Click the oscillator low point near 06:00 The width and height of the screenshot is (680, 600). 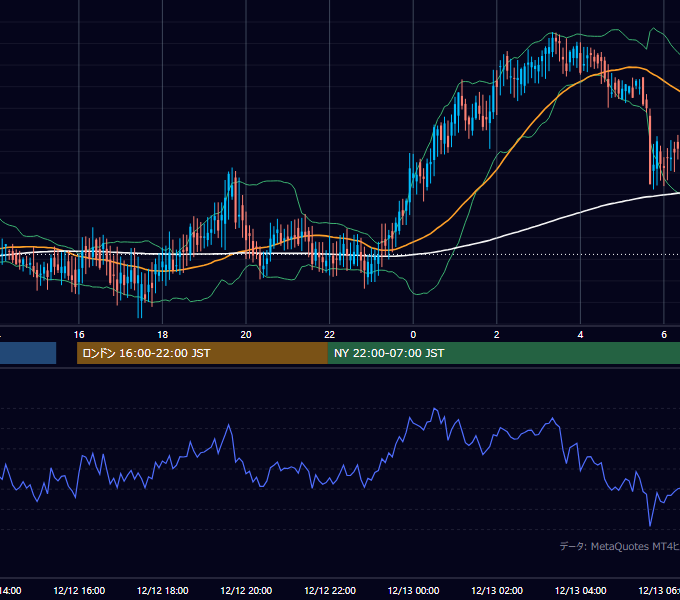(650, 525)
